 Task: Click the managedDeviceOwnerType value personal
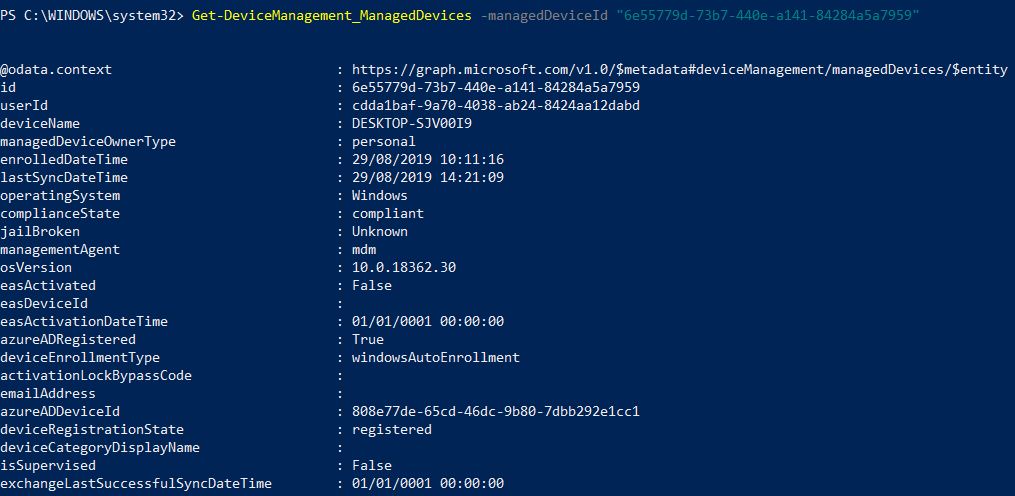(x=384, y=142)
